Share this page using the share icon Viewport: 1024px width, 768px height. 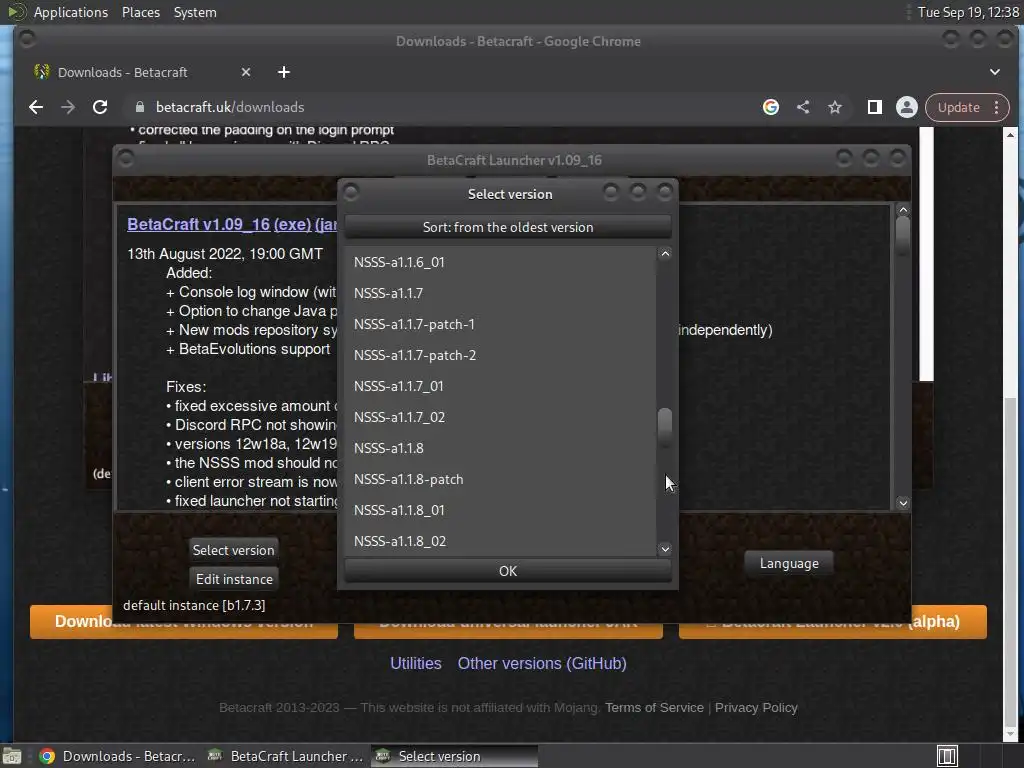tap(803, 107)
